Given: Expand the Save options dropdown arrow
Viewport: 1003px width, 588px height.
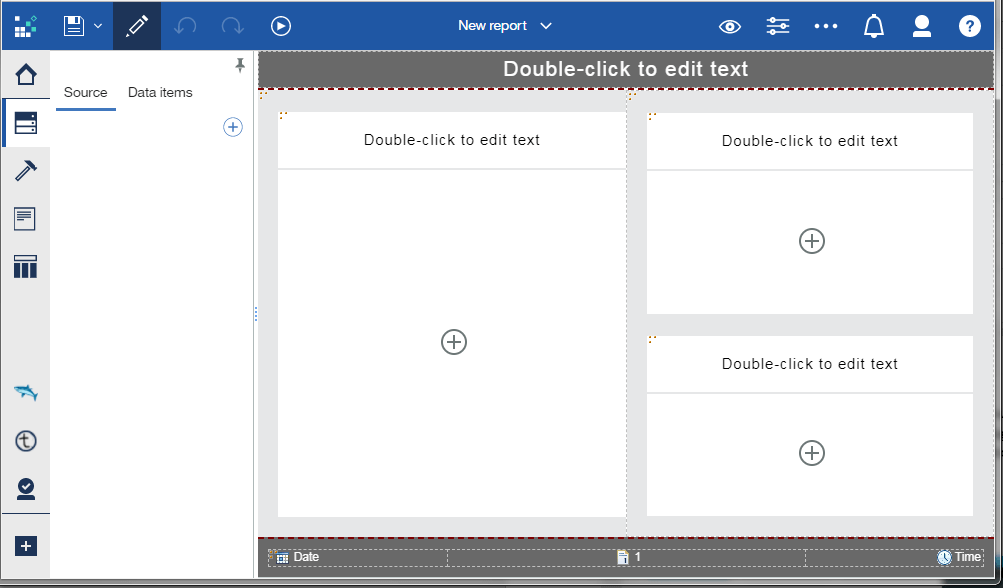Looking at the screenshot, I should [98, 26].
